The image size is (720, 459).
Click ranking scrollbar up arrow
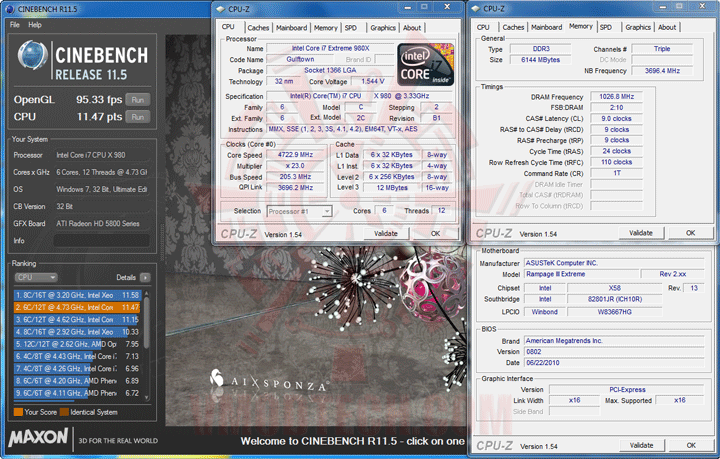[146, 293]
